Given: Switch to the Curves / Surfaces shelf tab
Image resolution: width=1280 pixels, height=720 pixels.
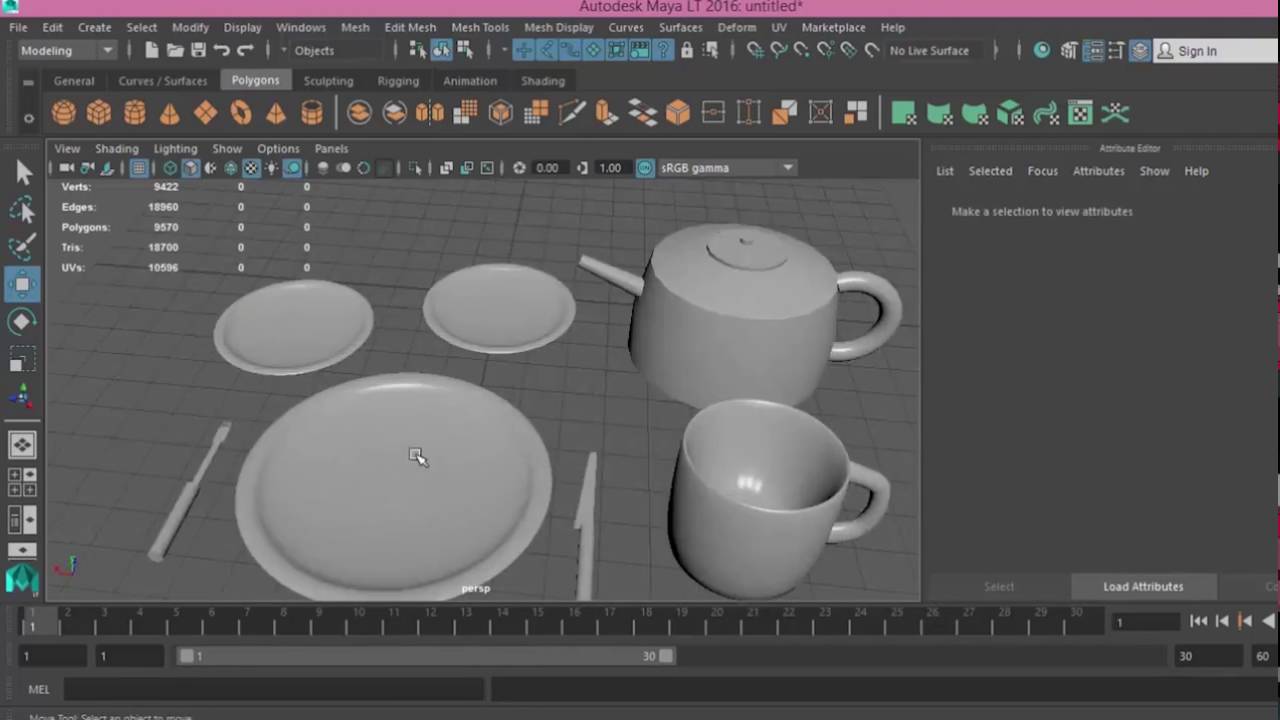Looking at the screenshot, I should click(163, 81).
